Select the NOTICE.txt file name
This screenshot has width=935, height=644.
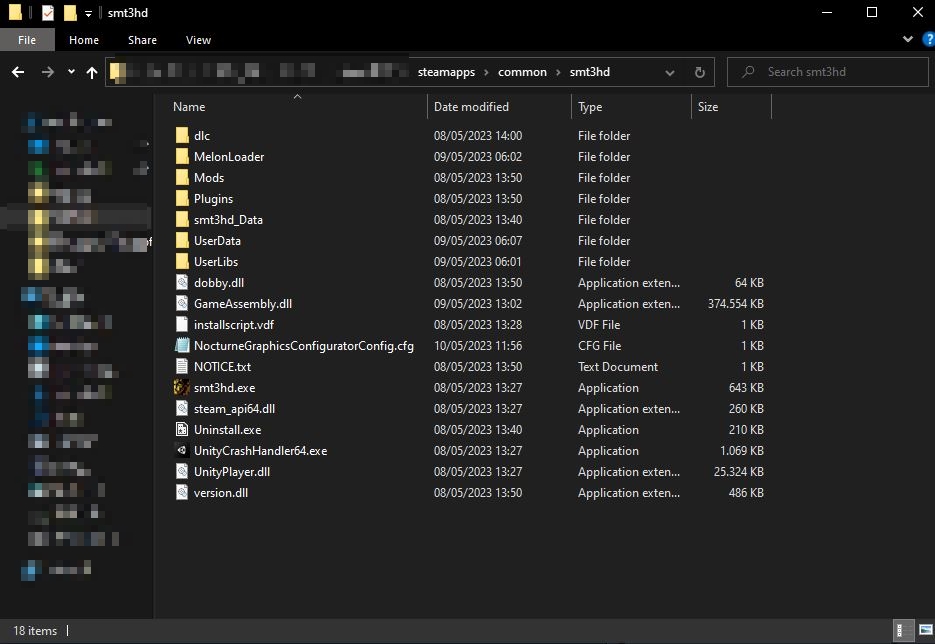(x=222, y=366)
